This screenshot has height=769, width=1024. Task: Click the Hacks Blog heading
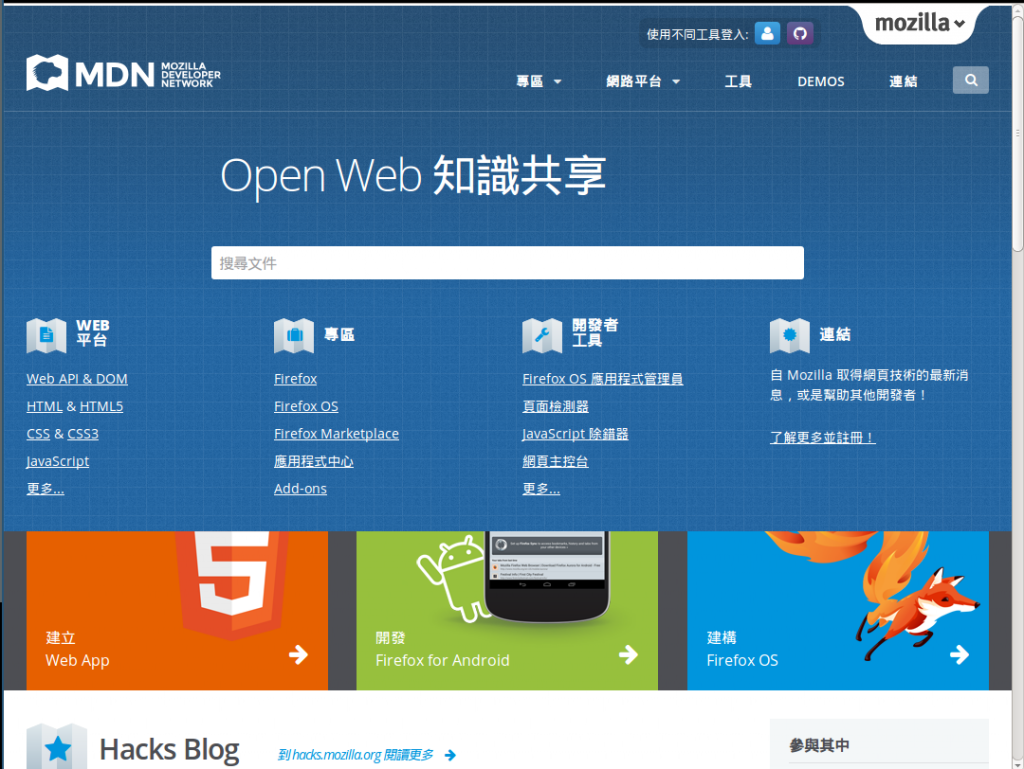[x=169, y=749]
